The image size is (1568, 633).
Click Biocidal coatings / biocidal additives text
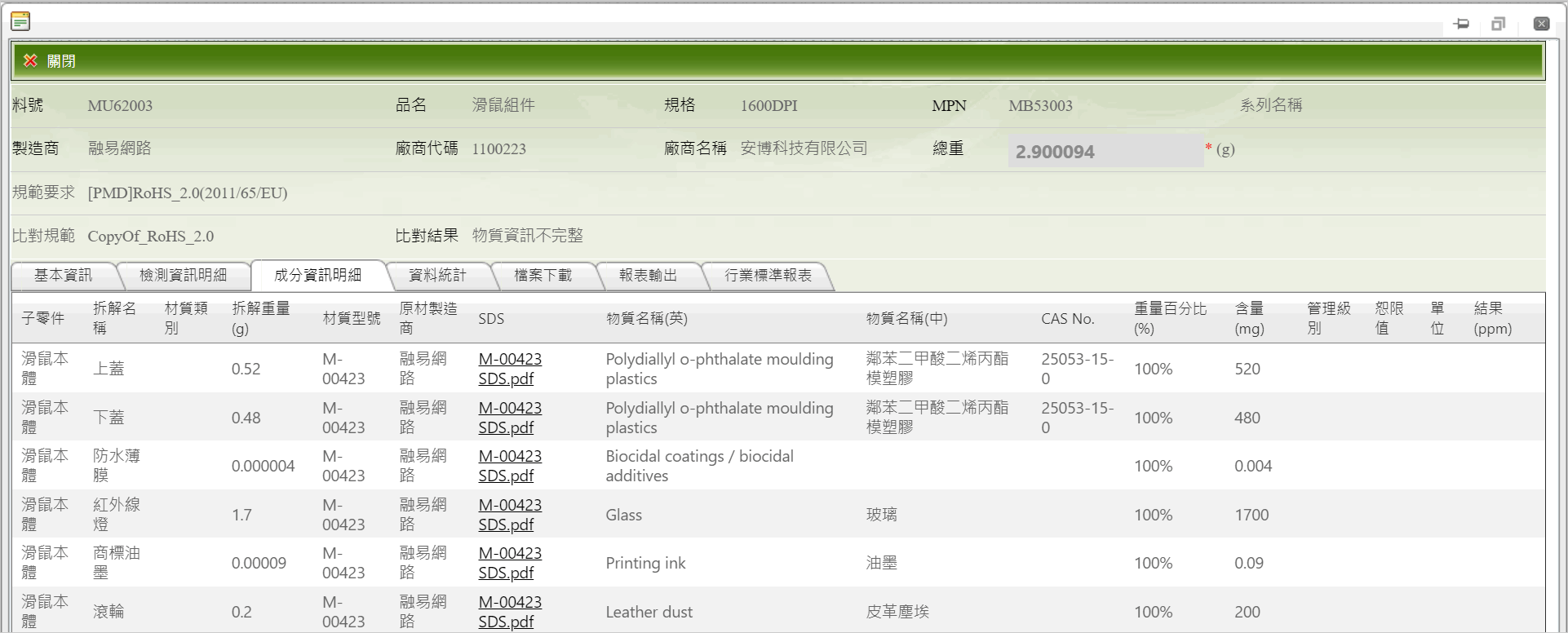[x=700, y=466]
